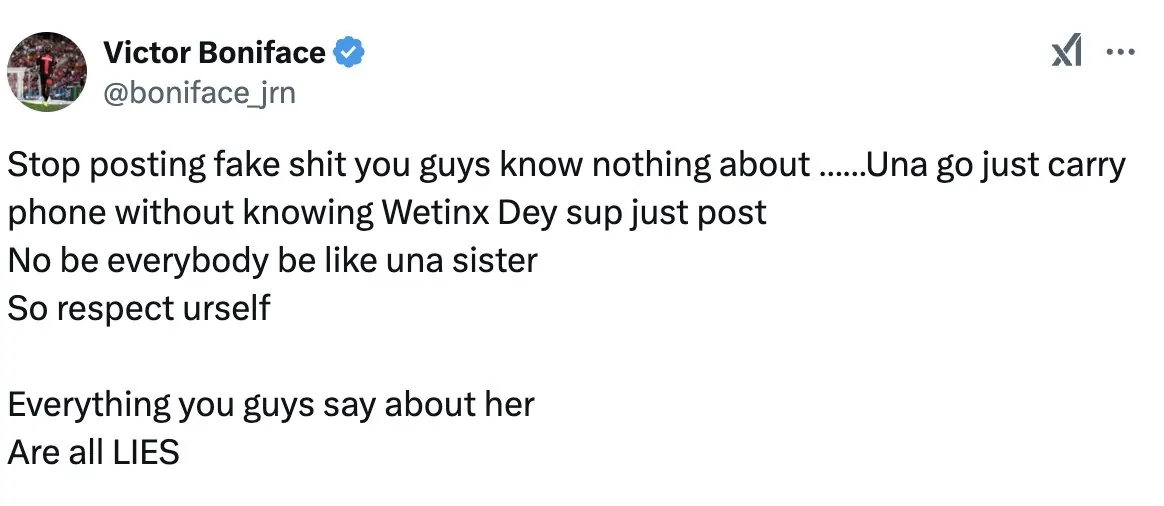Click the "So respect urself" line
The height and width of the screenshot is (506, 1164).
(139, 308)
